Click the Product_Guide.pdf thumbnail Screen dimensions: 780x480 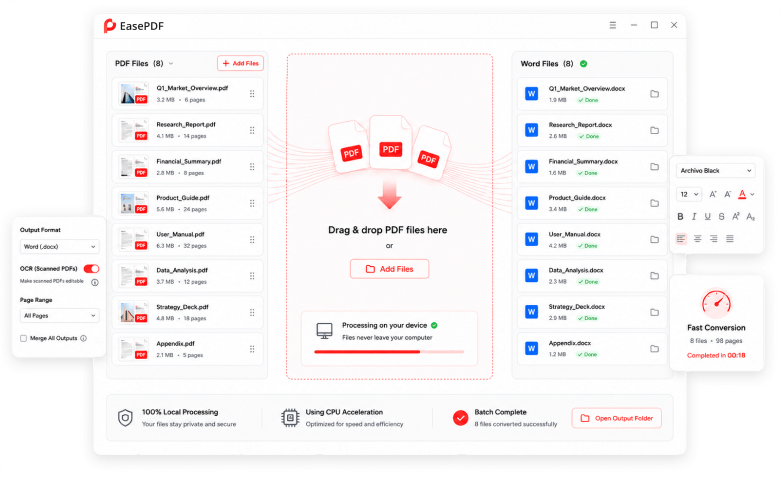(x=134, y=203)
